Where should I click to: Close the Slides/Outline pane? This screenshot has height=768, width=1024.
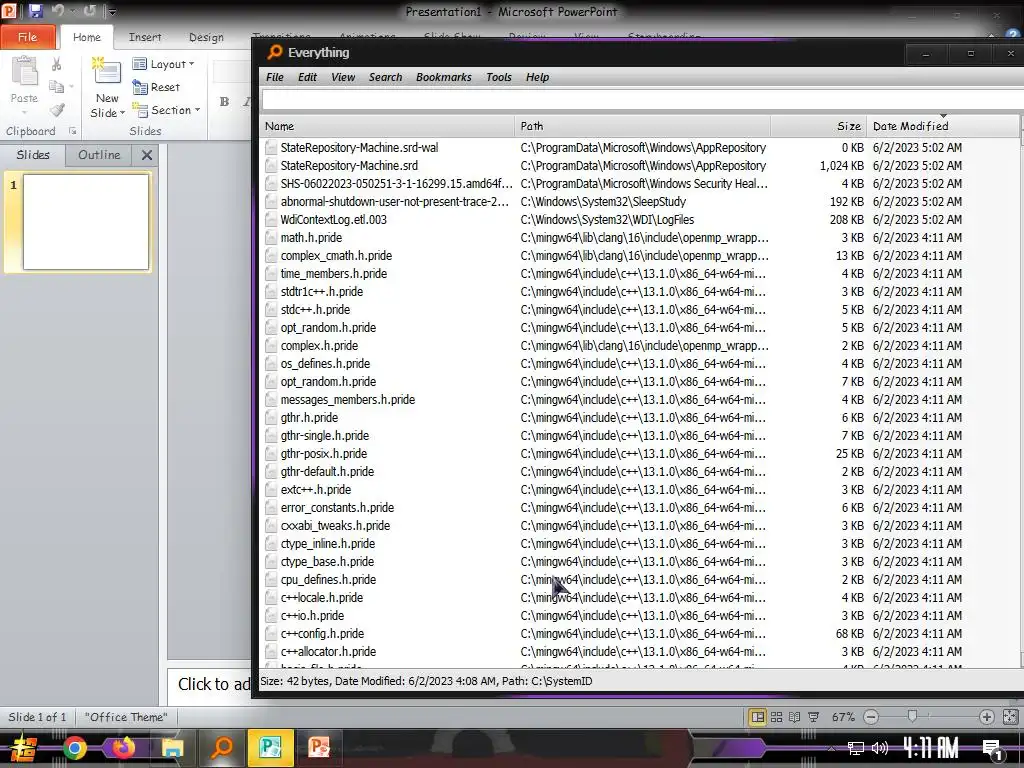[x=147, y=155]
